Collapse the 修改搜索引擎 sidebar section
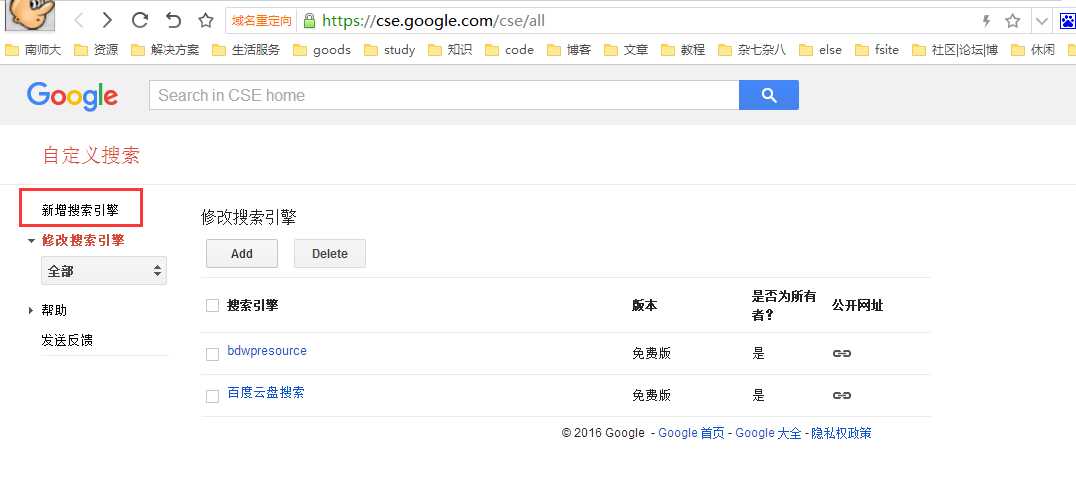 pos(31,241)
